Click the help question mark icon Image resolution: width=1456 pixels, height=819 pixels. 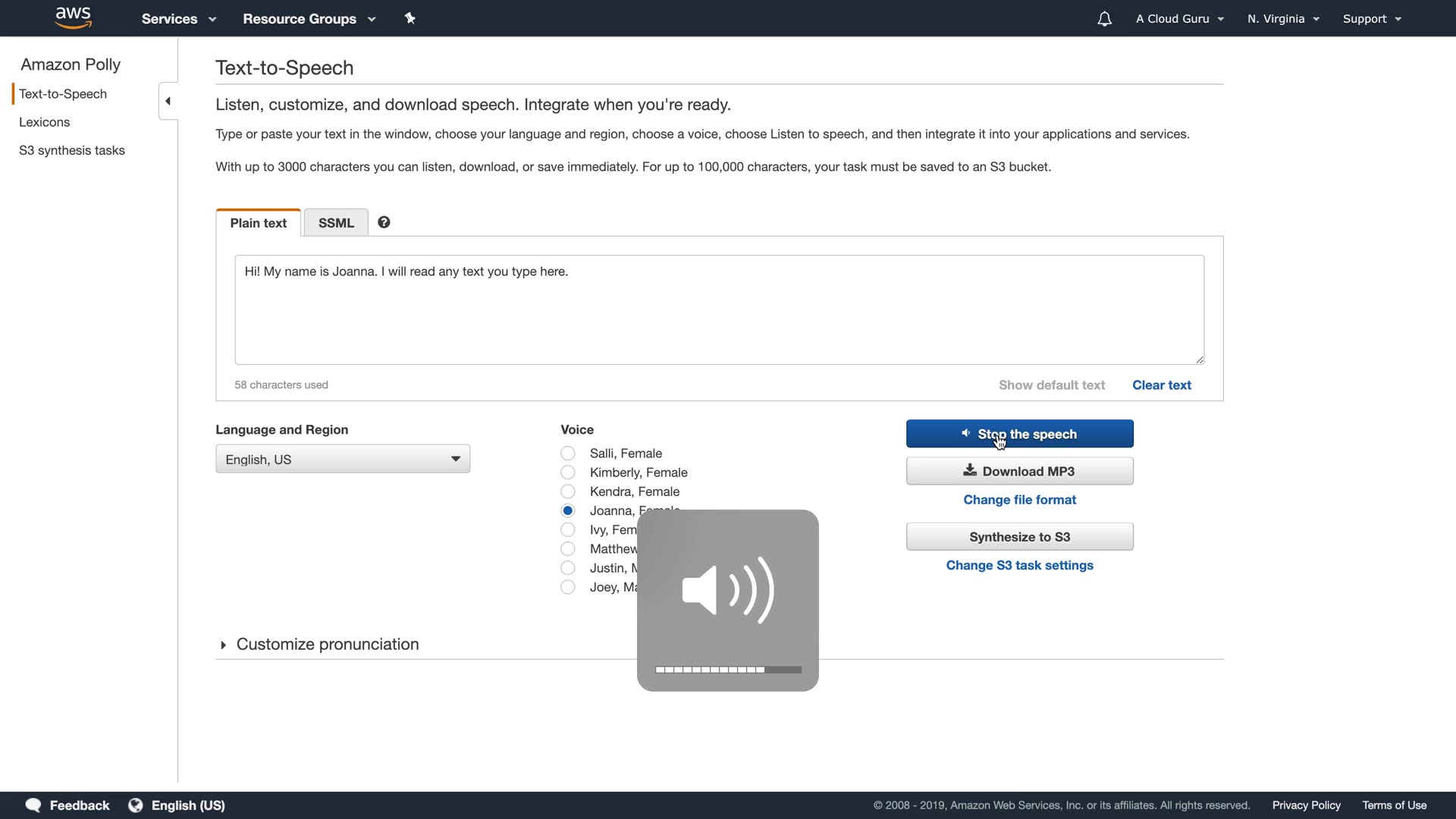click(x=384, y=222)
